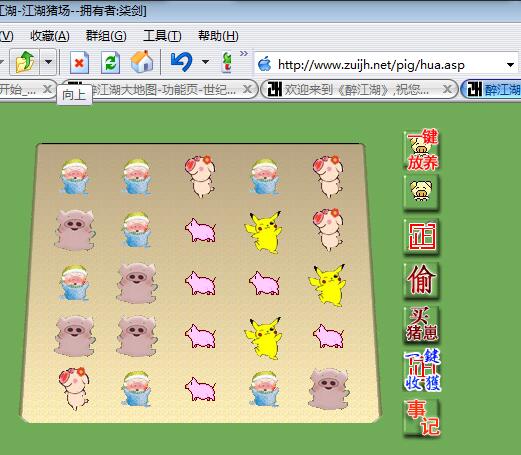Select the flower-eared pig in the second row
The image size is (521, 455).
328,229
